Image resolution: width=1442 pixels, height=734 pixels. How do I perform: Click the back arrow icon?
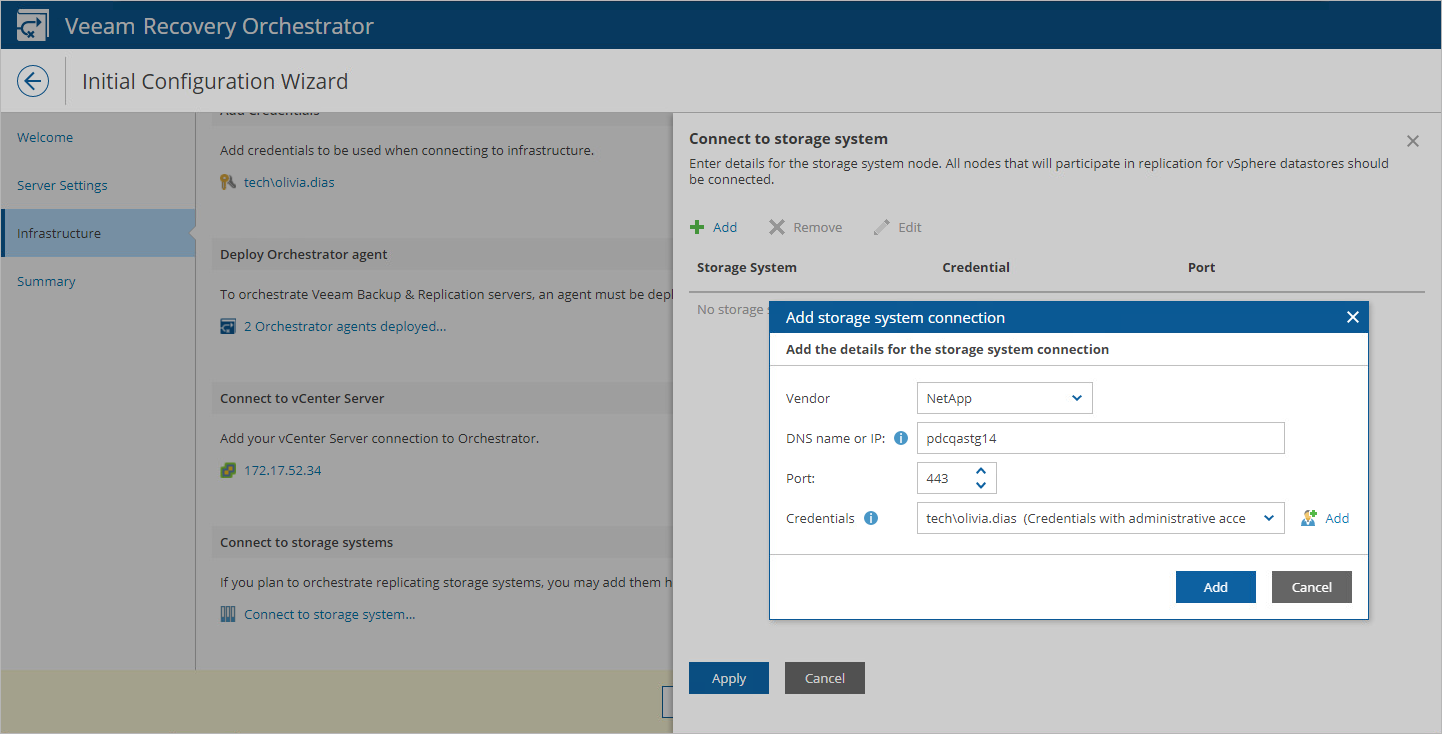33,81
